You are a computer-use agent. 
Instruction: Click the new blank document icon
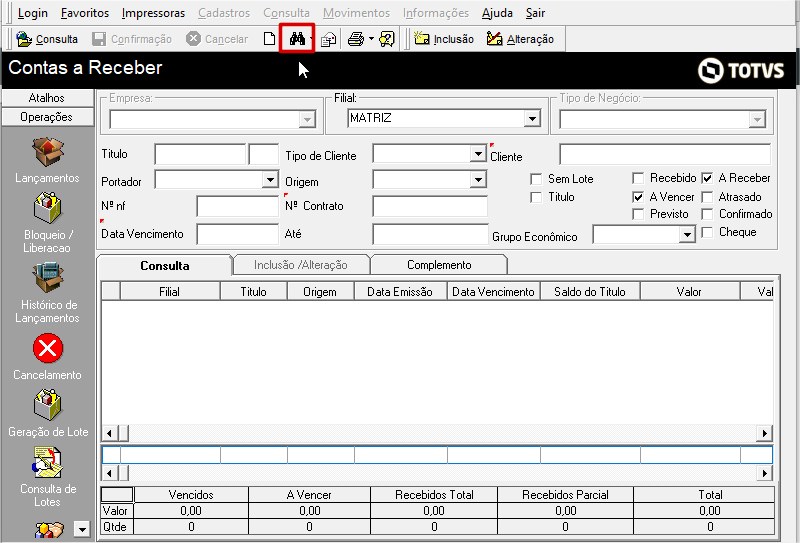[x=269, y=39]
